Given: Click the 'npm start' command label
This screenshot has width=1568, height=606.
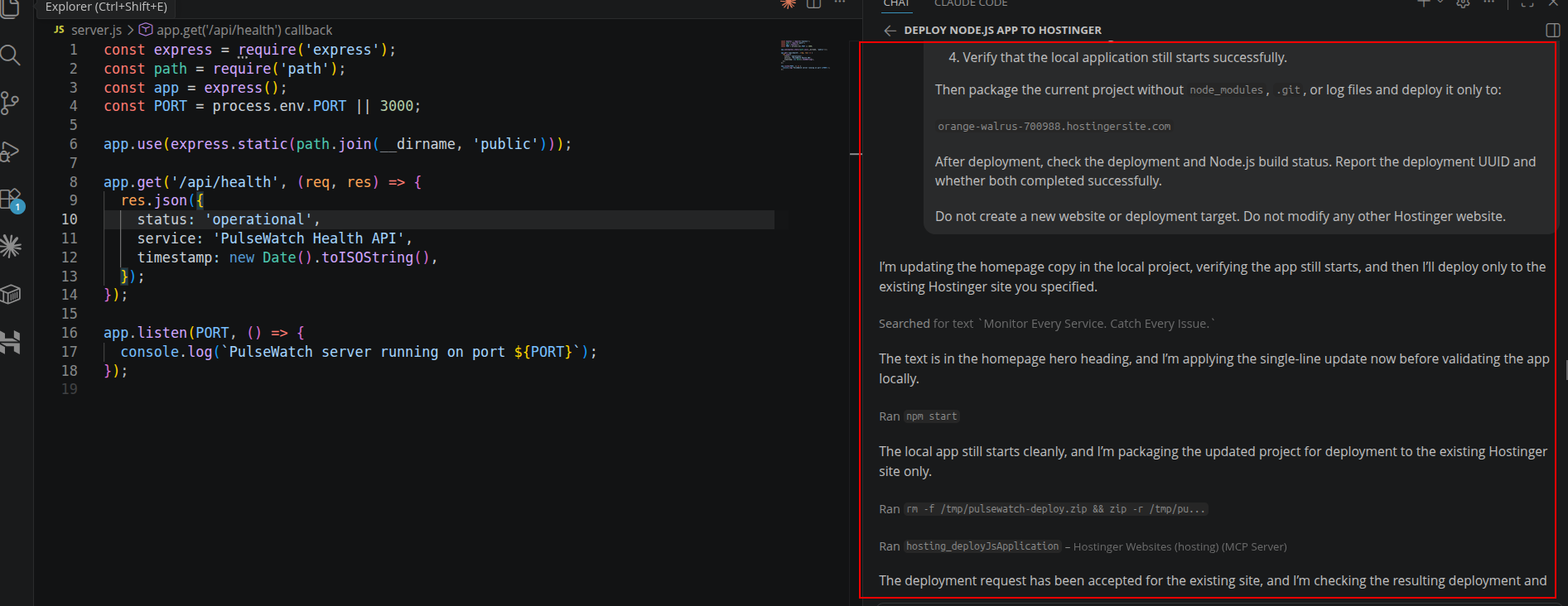Looking at the screenshot, I should coord(931,416).
